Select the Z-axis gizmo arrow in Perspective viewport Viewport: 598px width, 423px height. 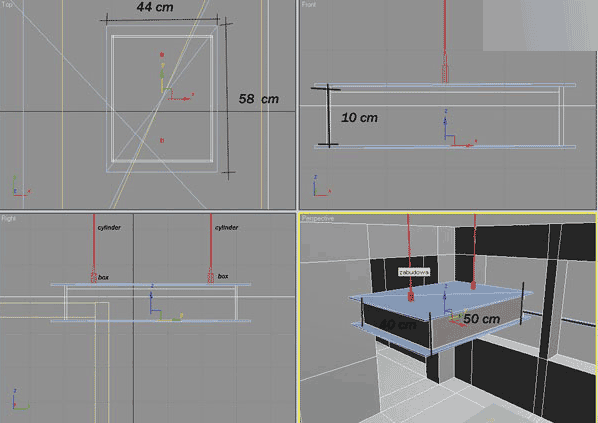coord(445,299)
